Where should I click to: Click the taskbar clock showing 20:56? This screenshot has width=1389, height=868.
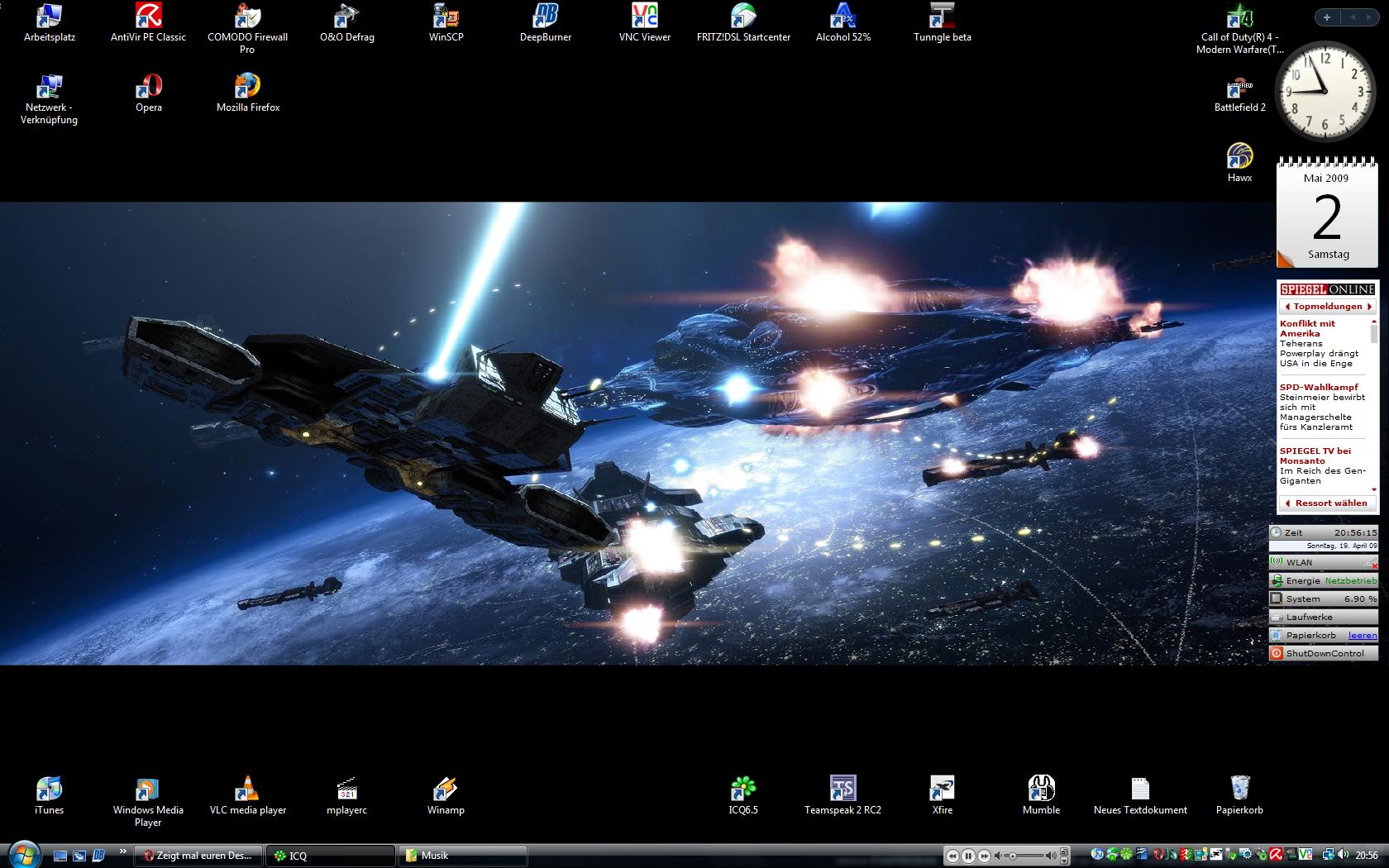[1367, 856]
